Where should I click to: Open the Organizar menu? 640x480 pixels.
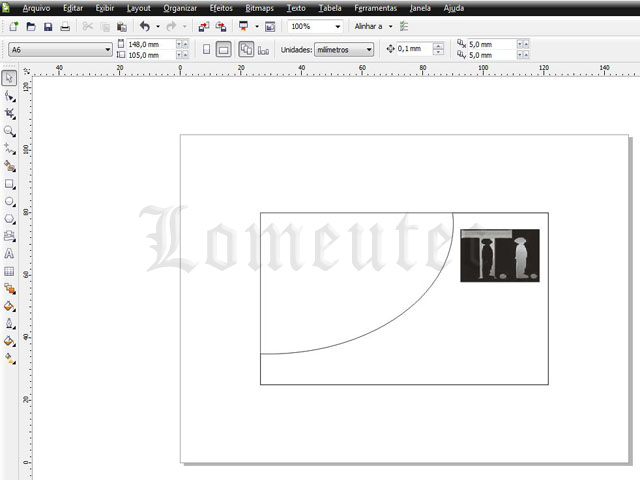coord(180,8)
